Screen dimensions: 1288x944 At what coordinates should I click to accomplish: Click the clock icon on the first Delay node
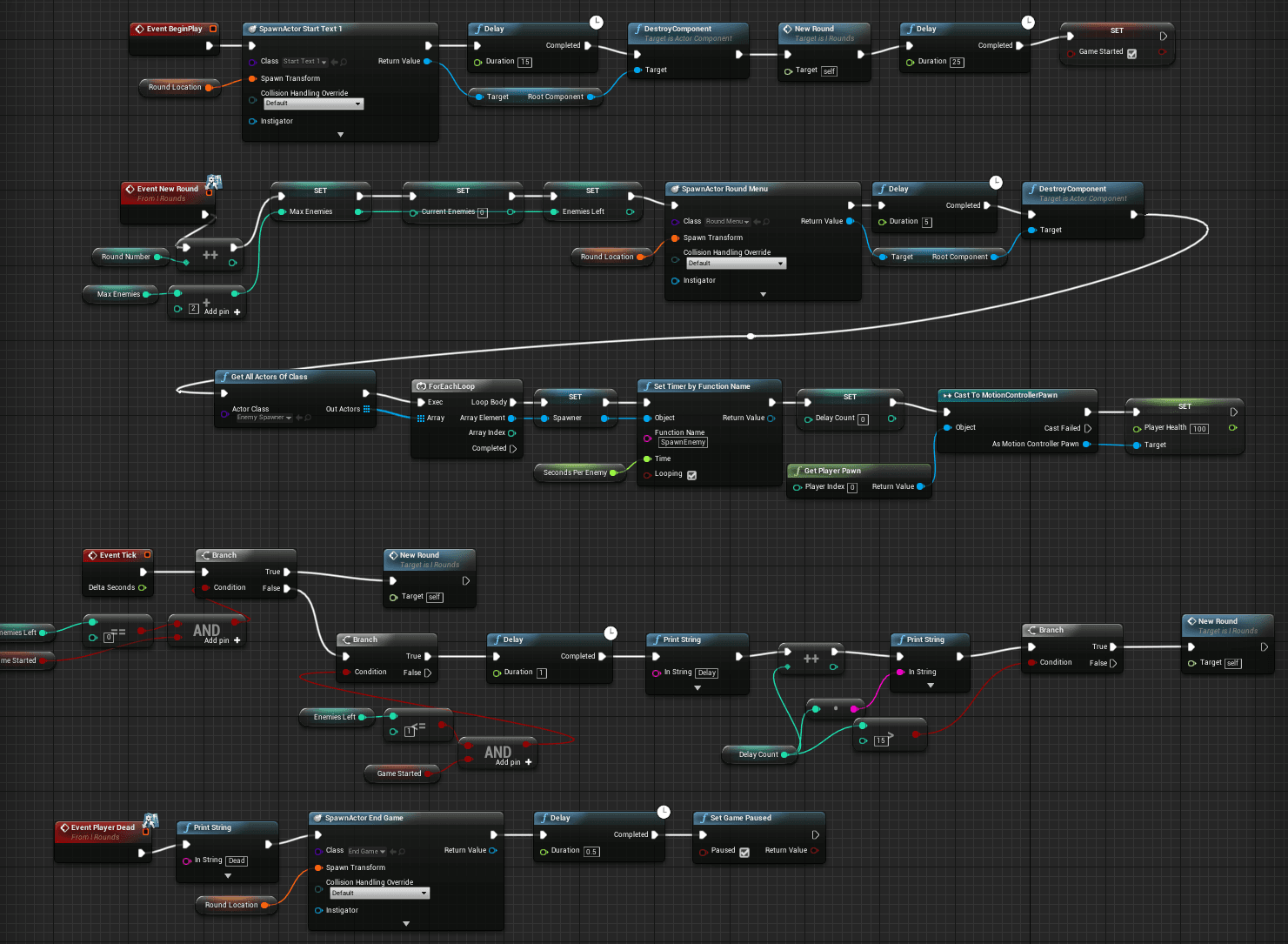pos(596,22)
